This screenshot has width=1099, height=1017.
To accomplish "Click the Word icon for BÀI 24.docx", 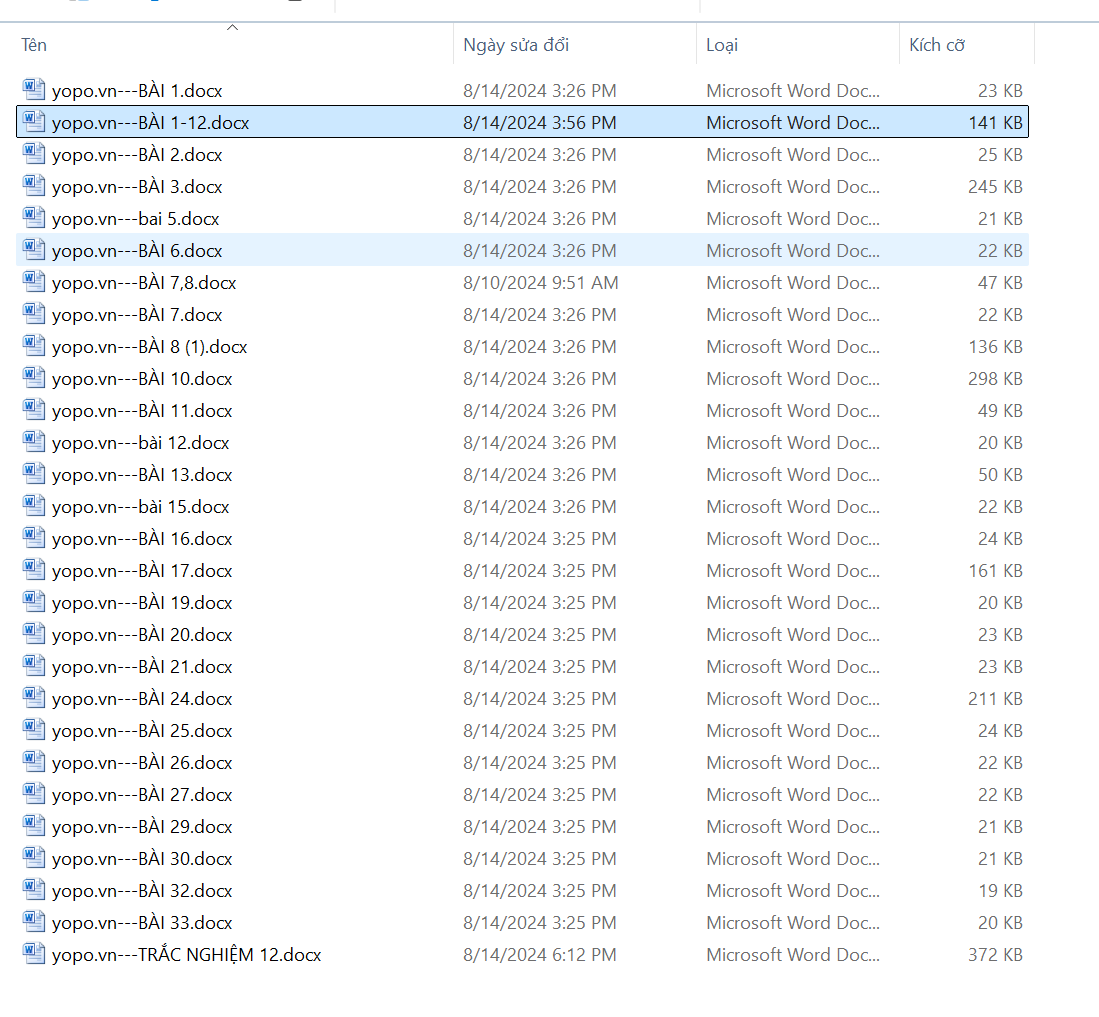I will coord(34,698).
